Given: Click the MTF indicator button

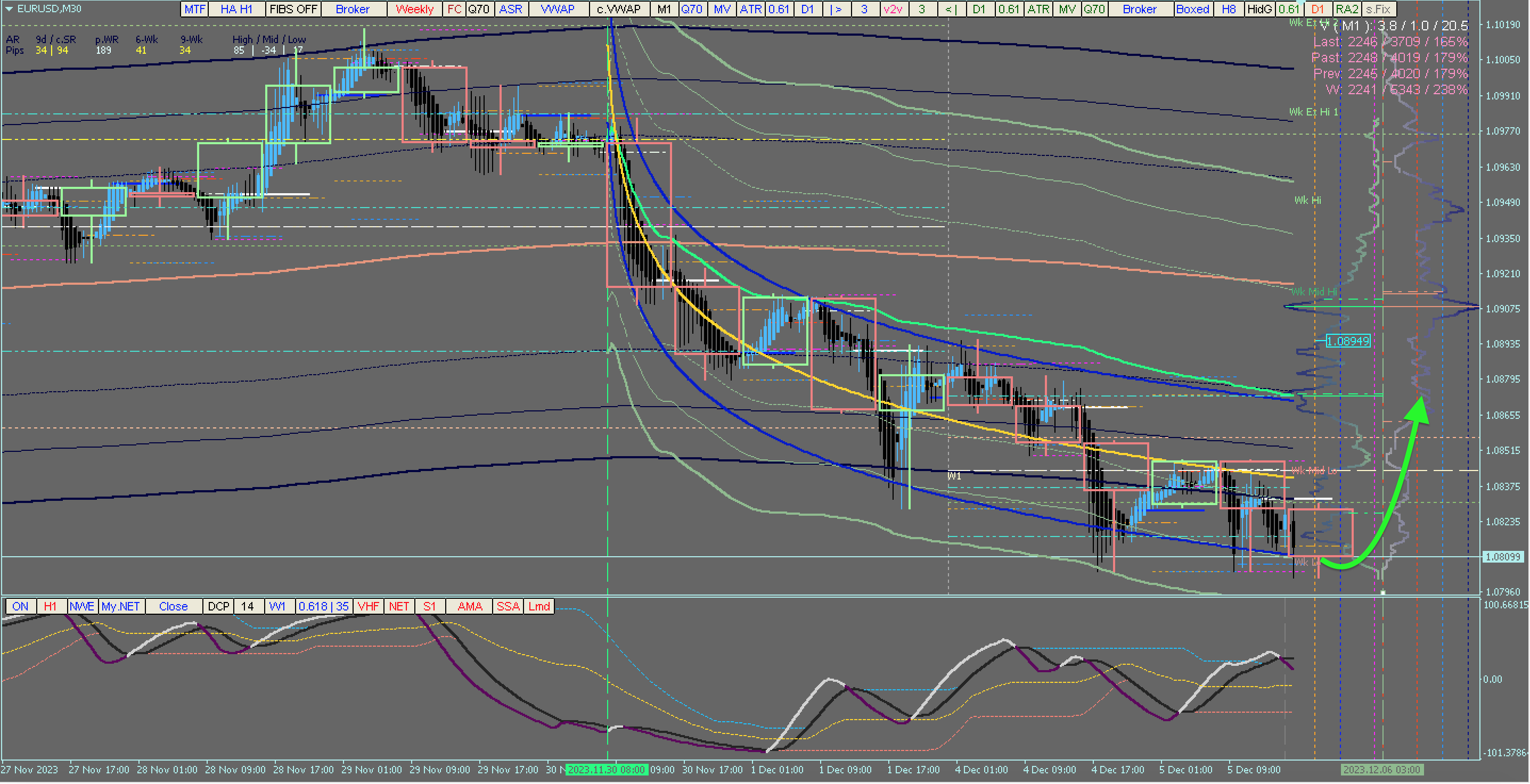Looking at the screenshot, I should click(194, 9).
